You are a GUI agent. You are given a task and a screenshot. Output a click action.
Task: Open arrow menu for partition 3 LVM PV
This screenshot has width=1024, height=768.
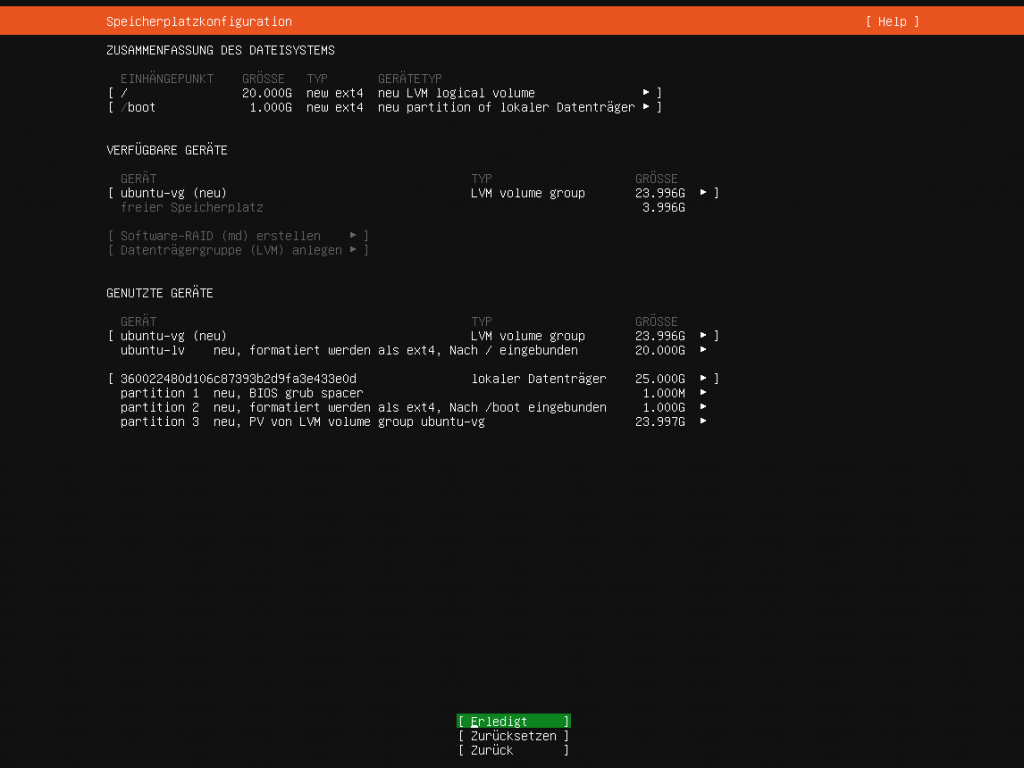pos(704,422)
